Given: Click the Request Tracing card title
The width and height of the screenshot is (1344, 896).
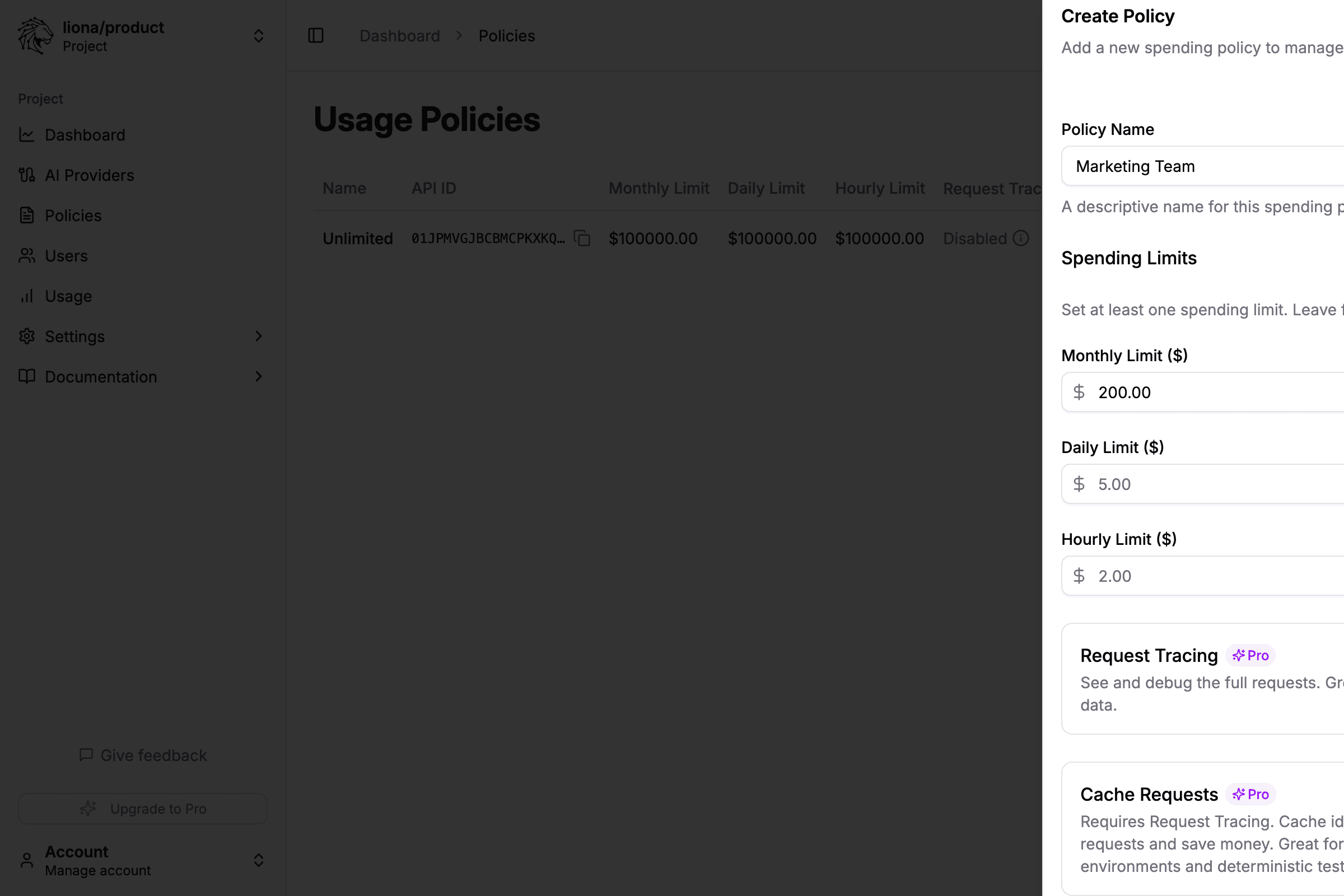Looking at the screenshot, I should [x=1149, y=655].
